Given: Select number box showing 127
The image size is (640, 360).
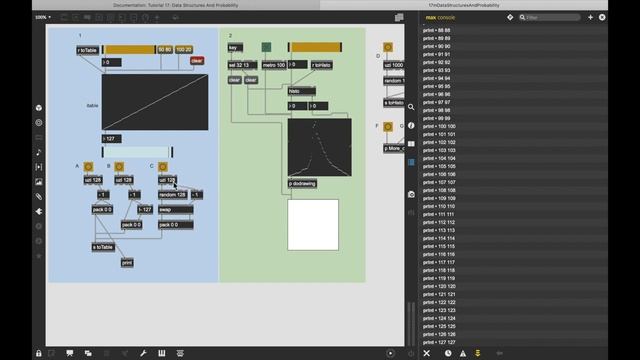Looking at the screenshot, I should [111, 139].
